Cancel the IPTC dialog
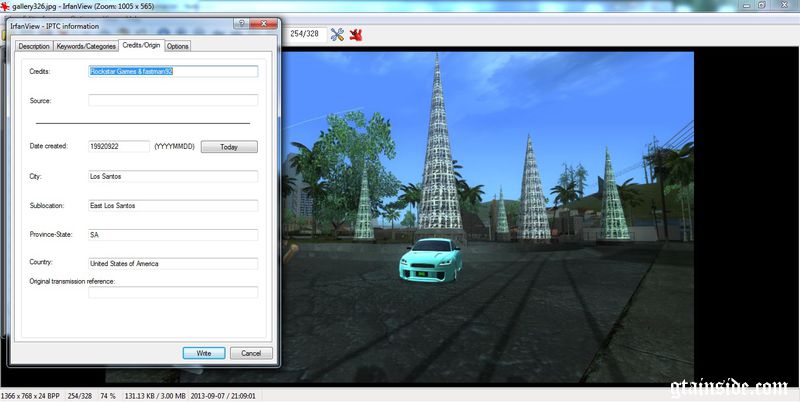Viewport: 800px width, 402px height. point(251,353)
